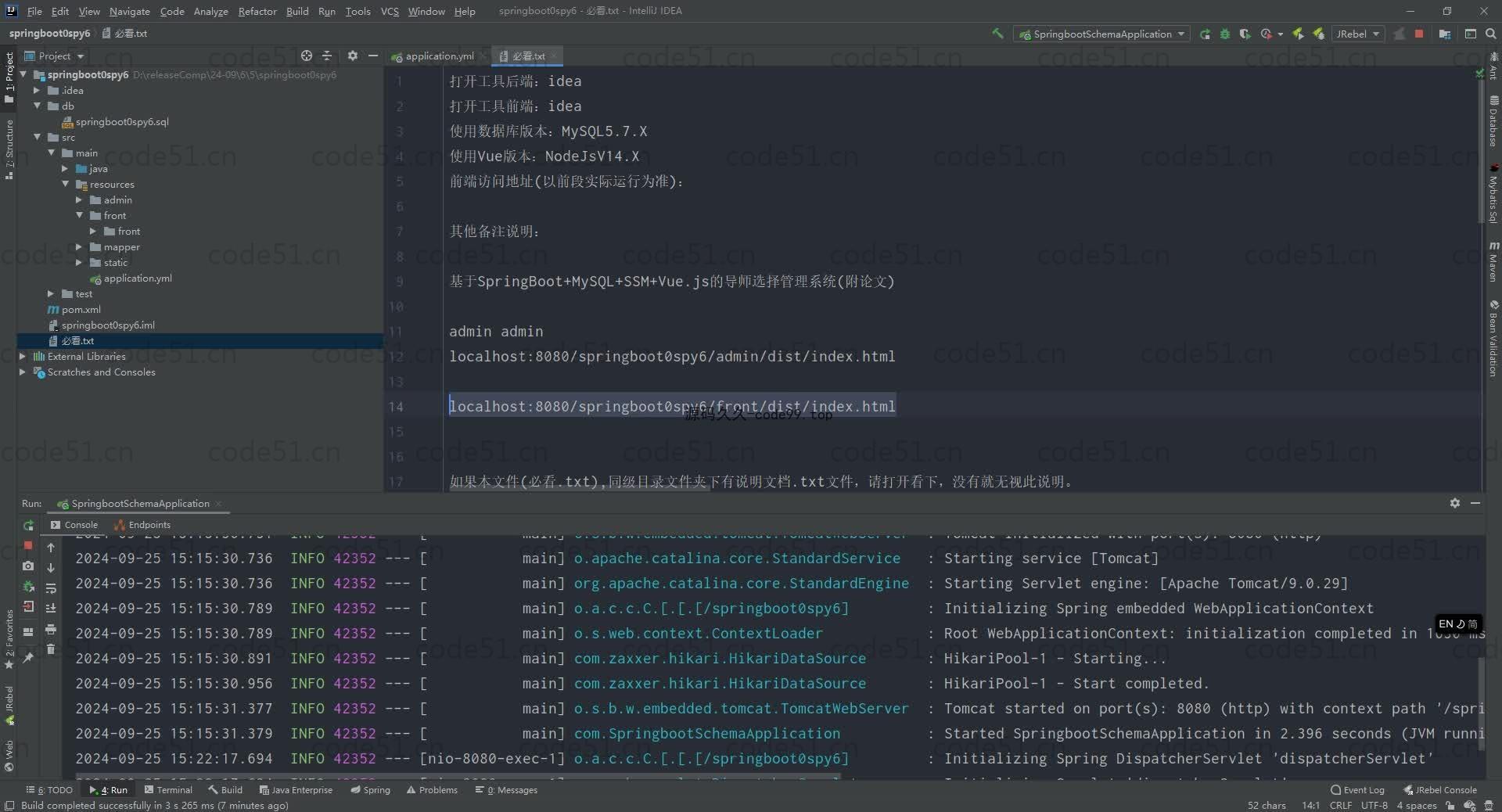Close the 必看.txt editor tab

(553, 56)
